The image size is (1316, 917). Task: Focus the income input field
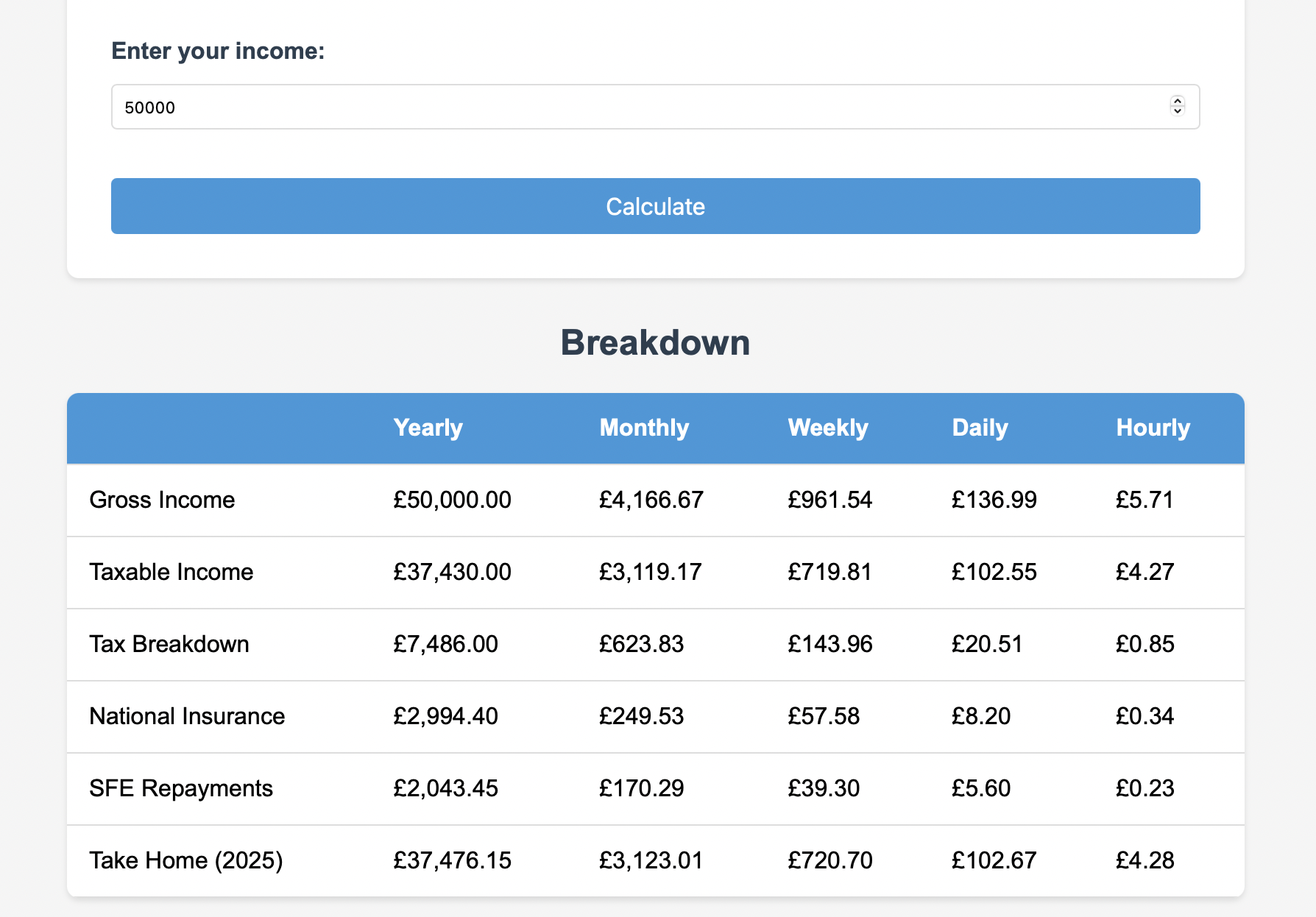(655, 107)
